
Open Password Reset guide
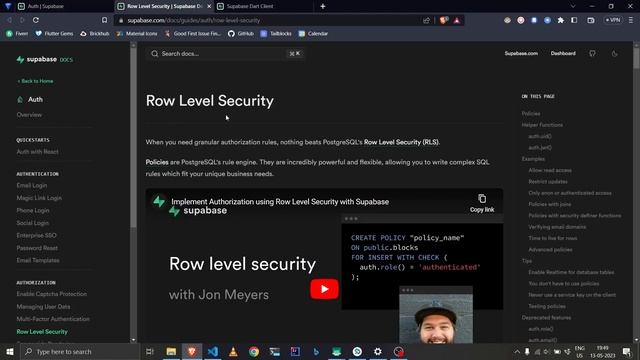point(37,248)
